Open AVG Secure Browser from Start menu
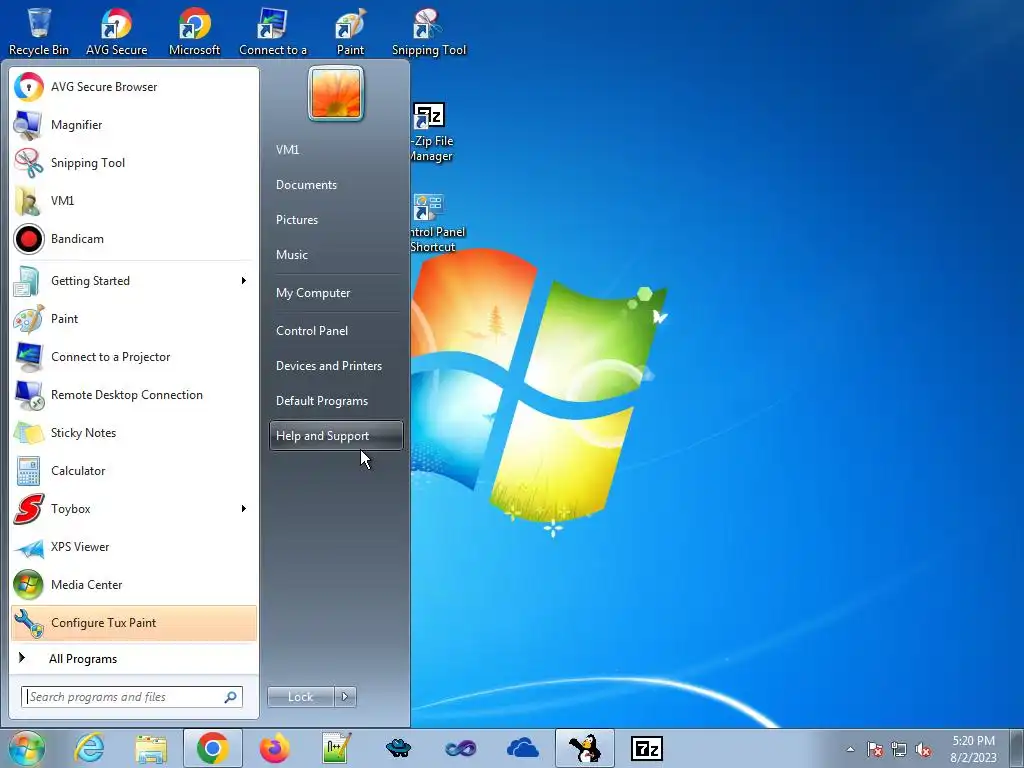1024x768 pixels. 134,87
